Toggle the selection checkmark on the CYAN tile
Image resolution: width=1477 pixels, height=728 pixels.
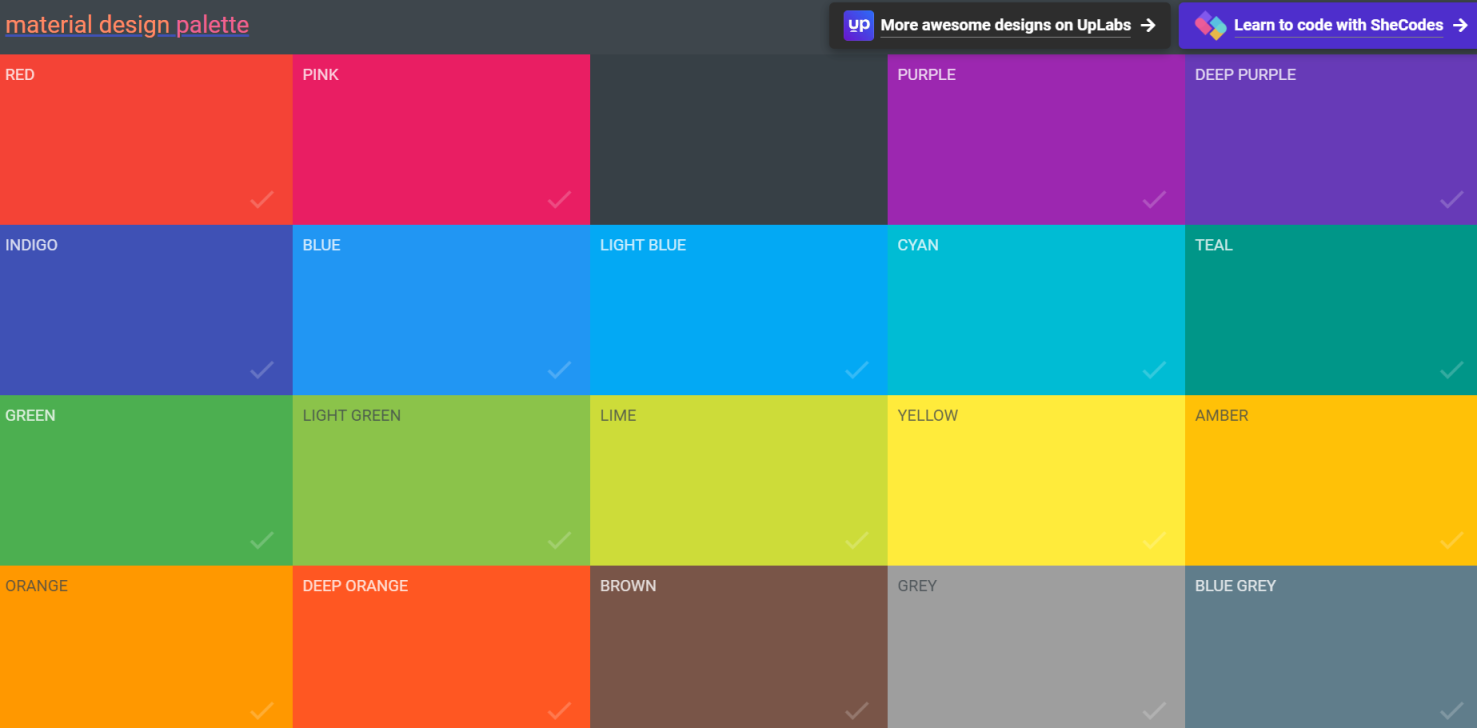pyautogui.click(x=1152, y=370)
